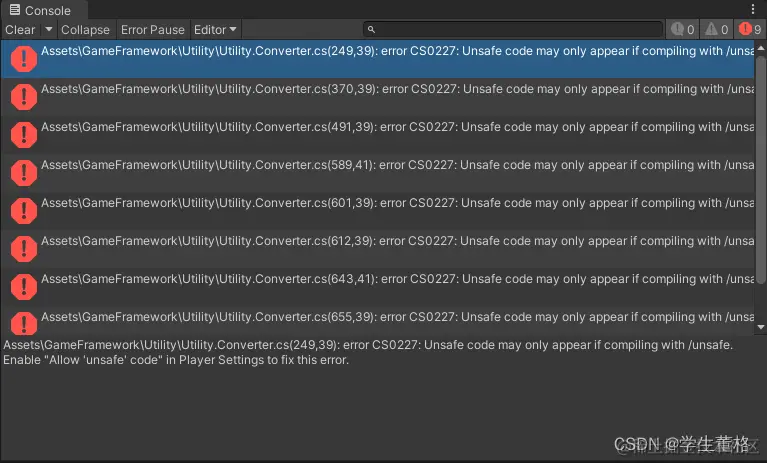Toggle Error Pause mode
The height and width of the screenshot is (463, 767).
(x=153, y=30)
